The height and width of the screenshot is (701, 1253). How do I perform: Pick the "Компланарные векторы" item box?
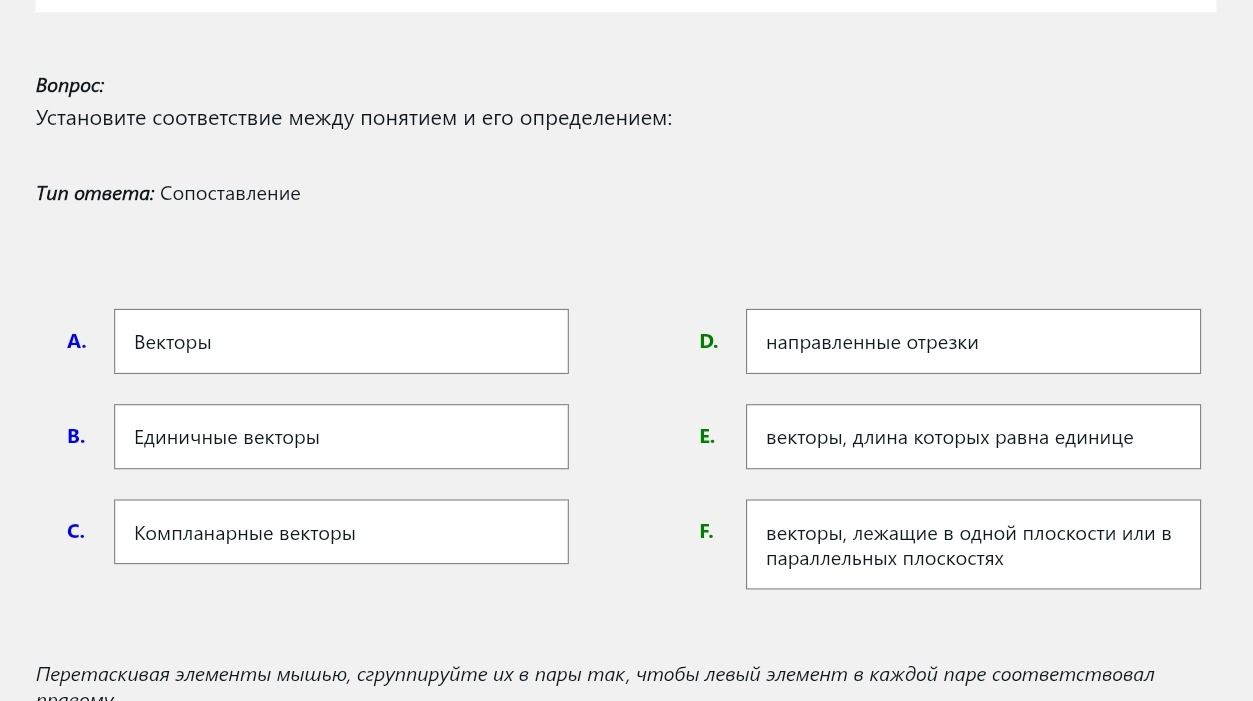point(341,532)
